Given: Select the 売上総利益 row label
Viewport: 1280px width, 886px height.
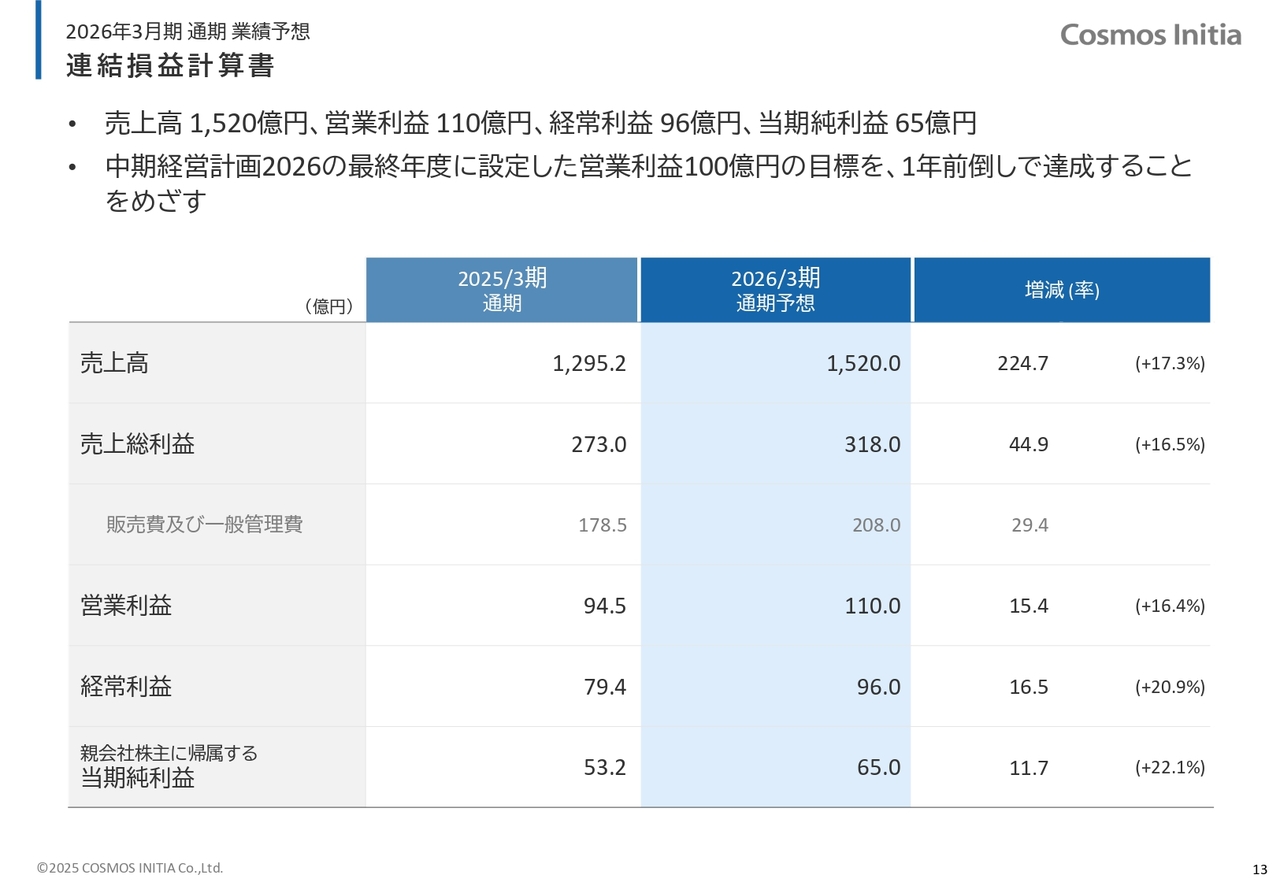Looking at the screenshot, I should coord(138,444).
